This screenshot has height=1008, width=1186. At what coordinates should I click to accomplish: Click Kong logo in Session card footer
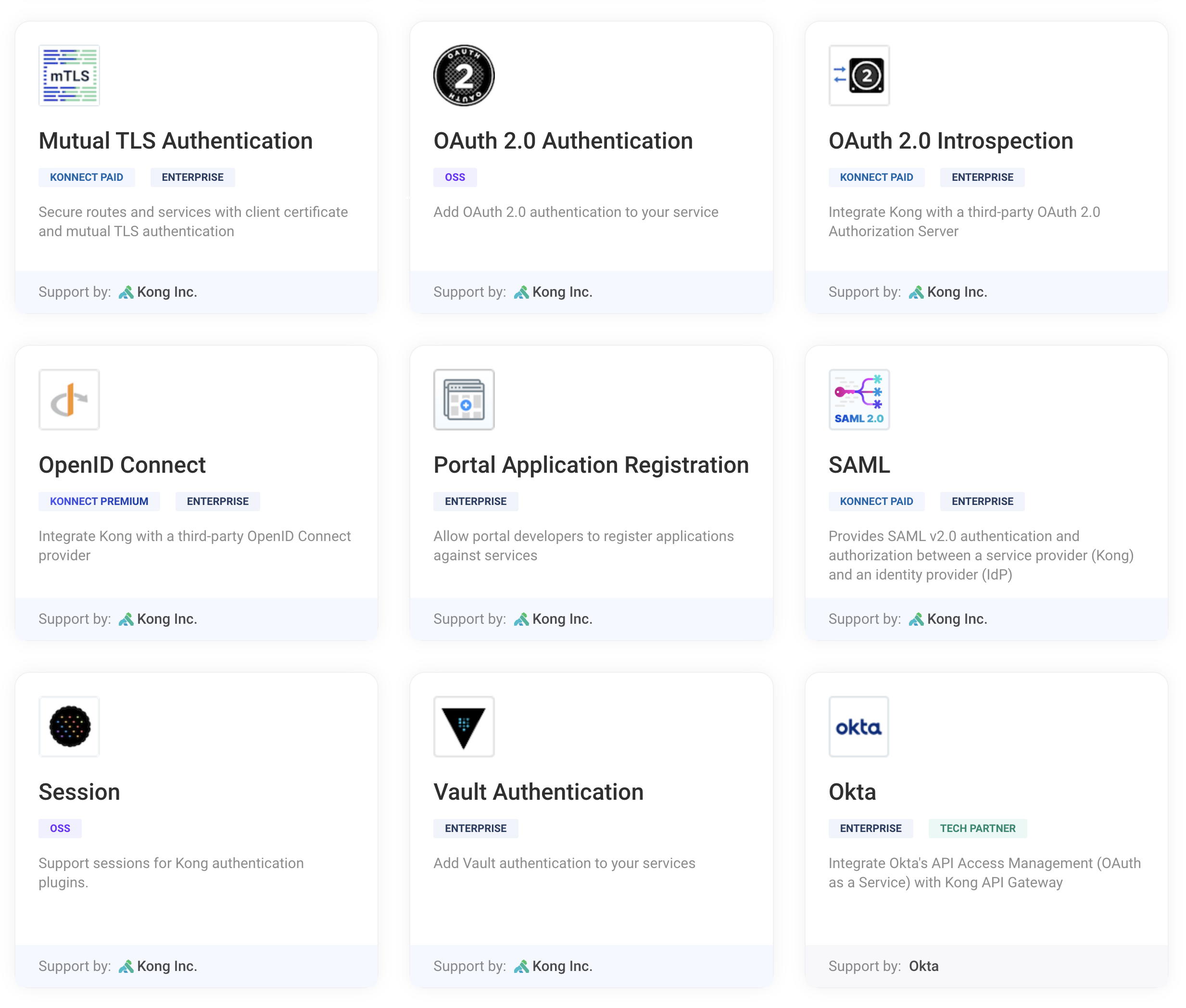point(126,966)
